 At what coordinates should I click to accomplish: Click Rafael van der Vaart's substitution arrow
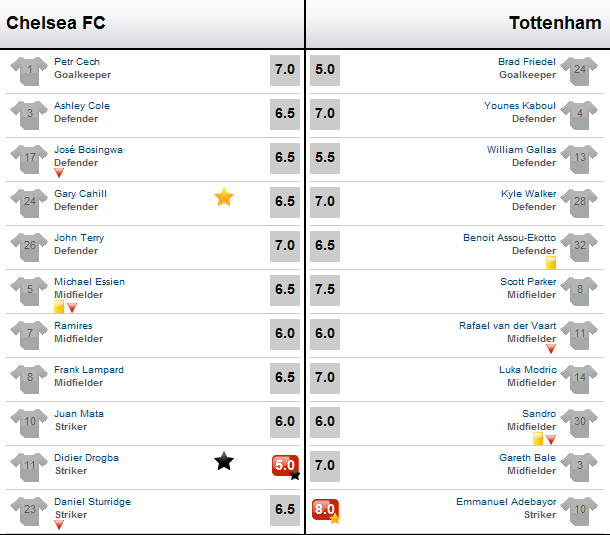click(551, 349)
